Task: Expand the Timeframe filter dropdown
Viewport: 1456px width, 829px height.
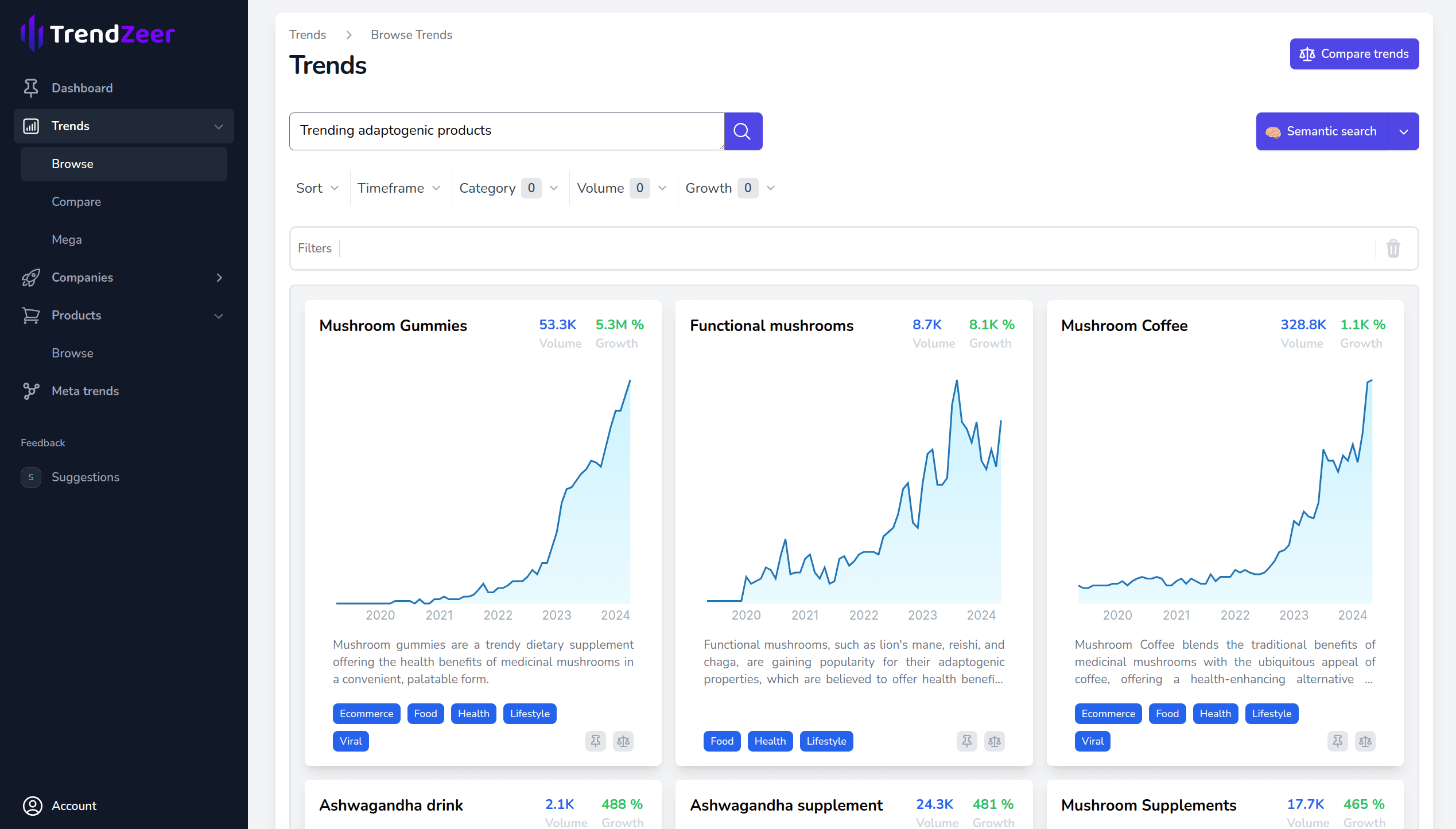Action: [x=399, y=188]
